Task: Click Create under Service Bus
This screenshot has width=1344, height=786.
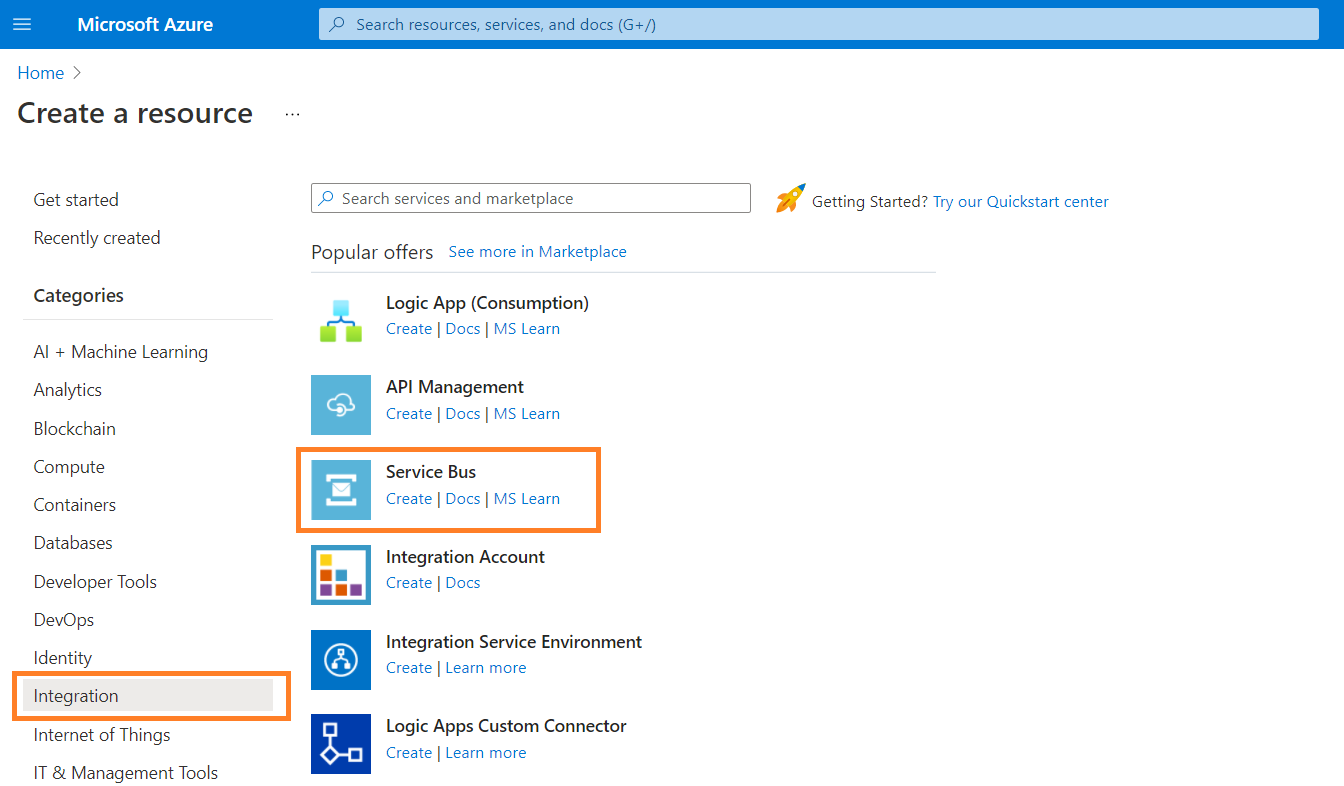Action: tap(409, 499)
